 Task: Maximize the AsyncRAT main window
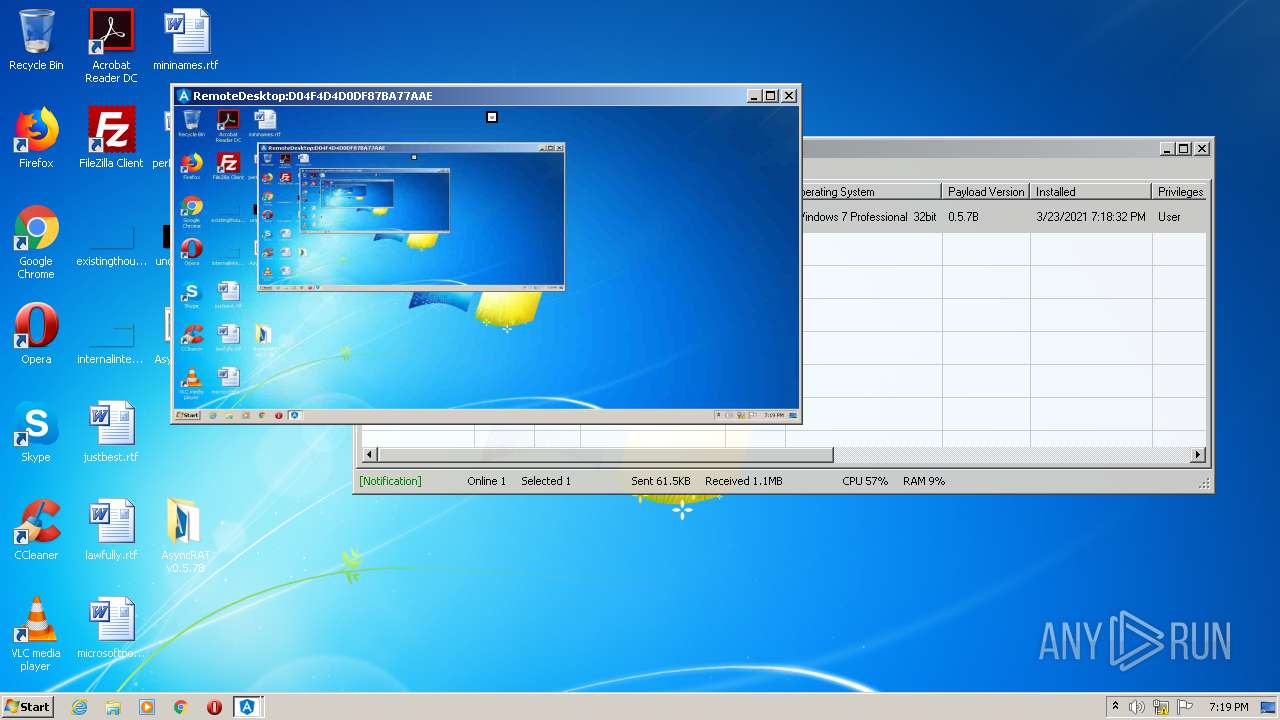pos(1184,149)
